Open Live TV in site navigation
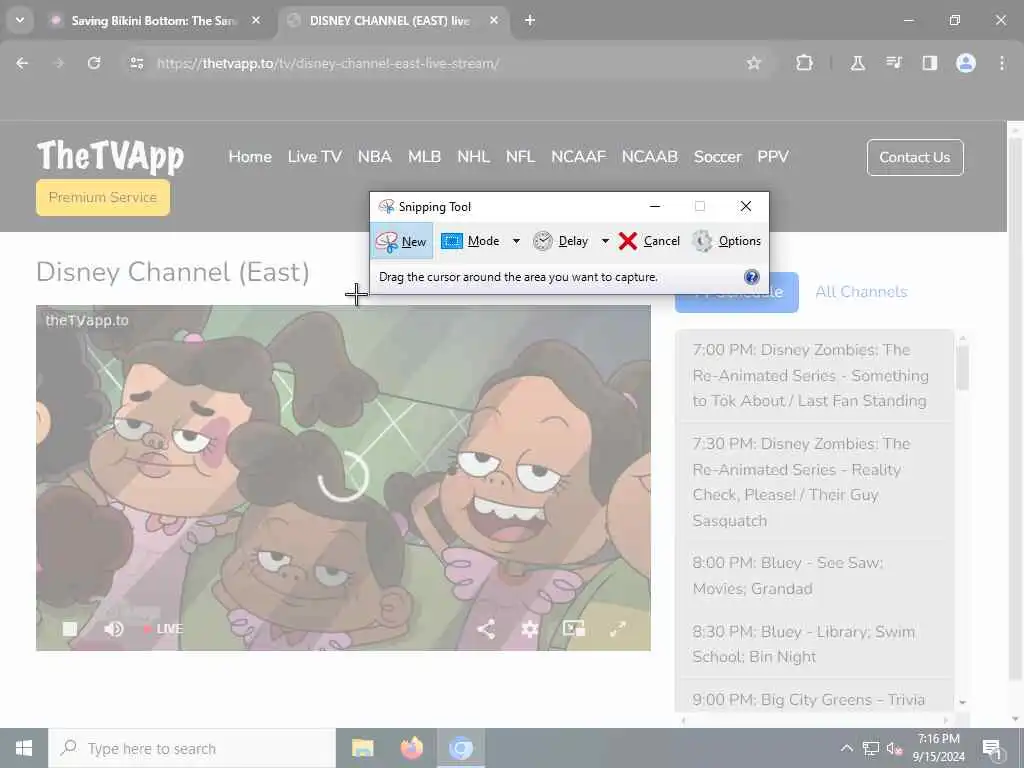Screen dimensions: 1024x768 [315, 157]
